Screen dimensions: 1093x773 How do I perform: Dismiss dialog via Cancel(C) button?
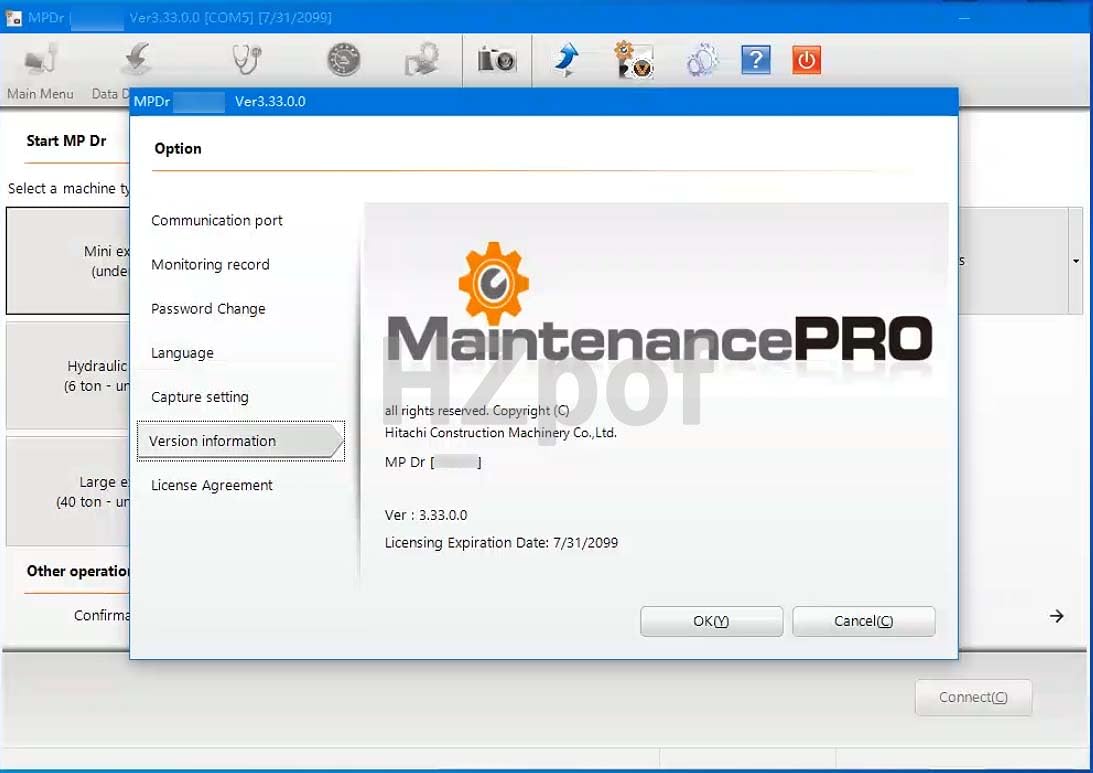tap(863, 620)
